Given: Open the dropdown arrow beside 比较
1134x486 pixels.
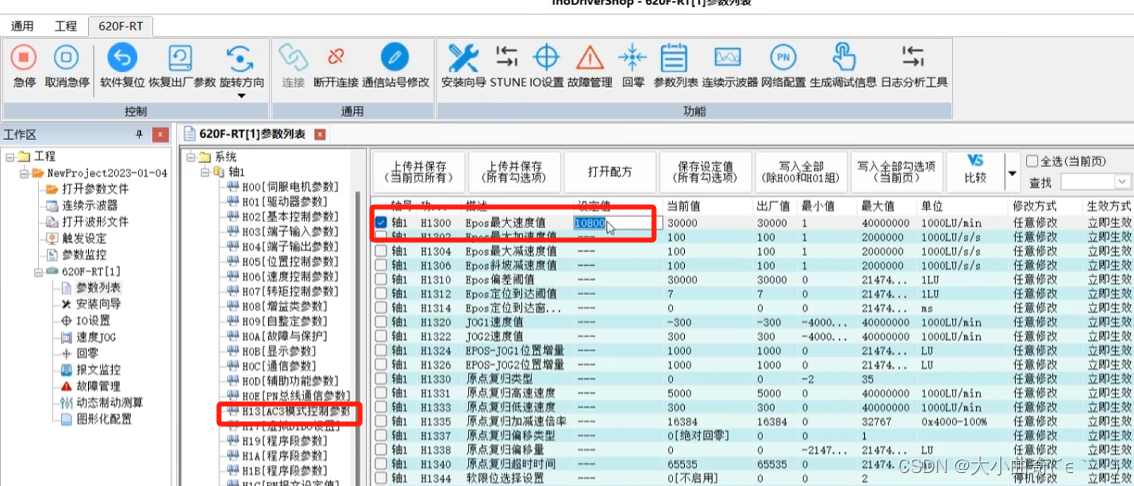Looking at the screenshot, I should (x=1012, y=173).
